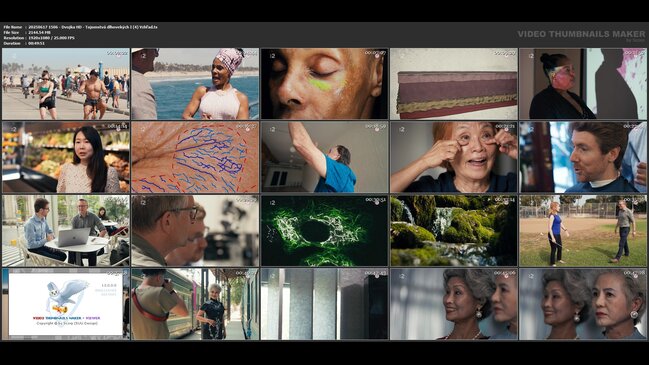Select last thumbnail of two grey-haired women

pyautogui.click(x=583, y=304)
